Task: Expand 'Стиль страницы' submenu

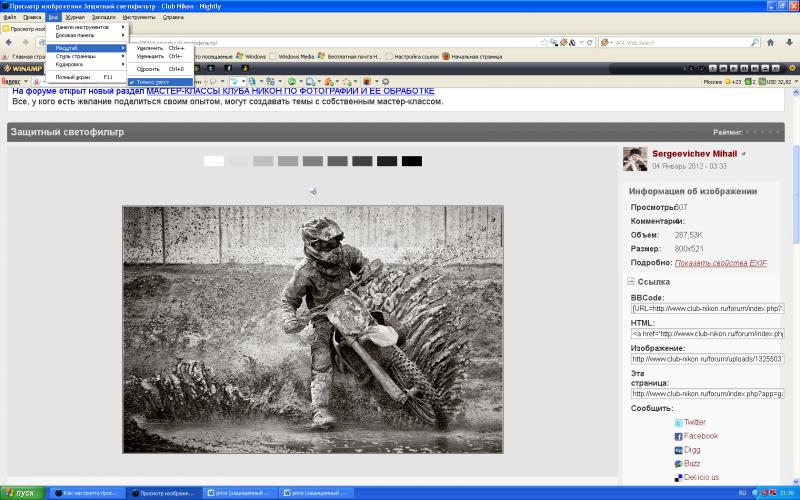Action: coord(86,56)
